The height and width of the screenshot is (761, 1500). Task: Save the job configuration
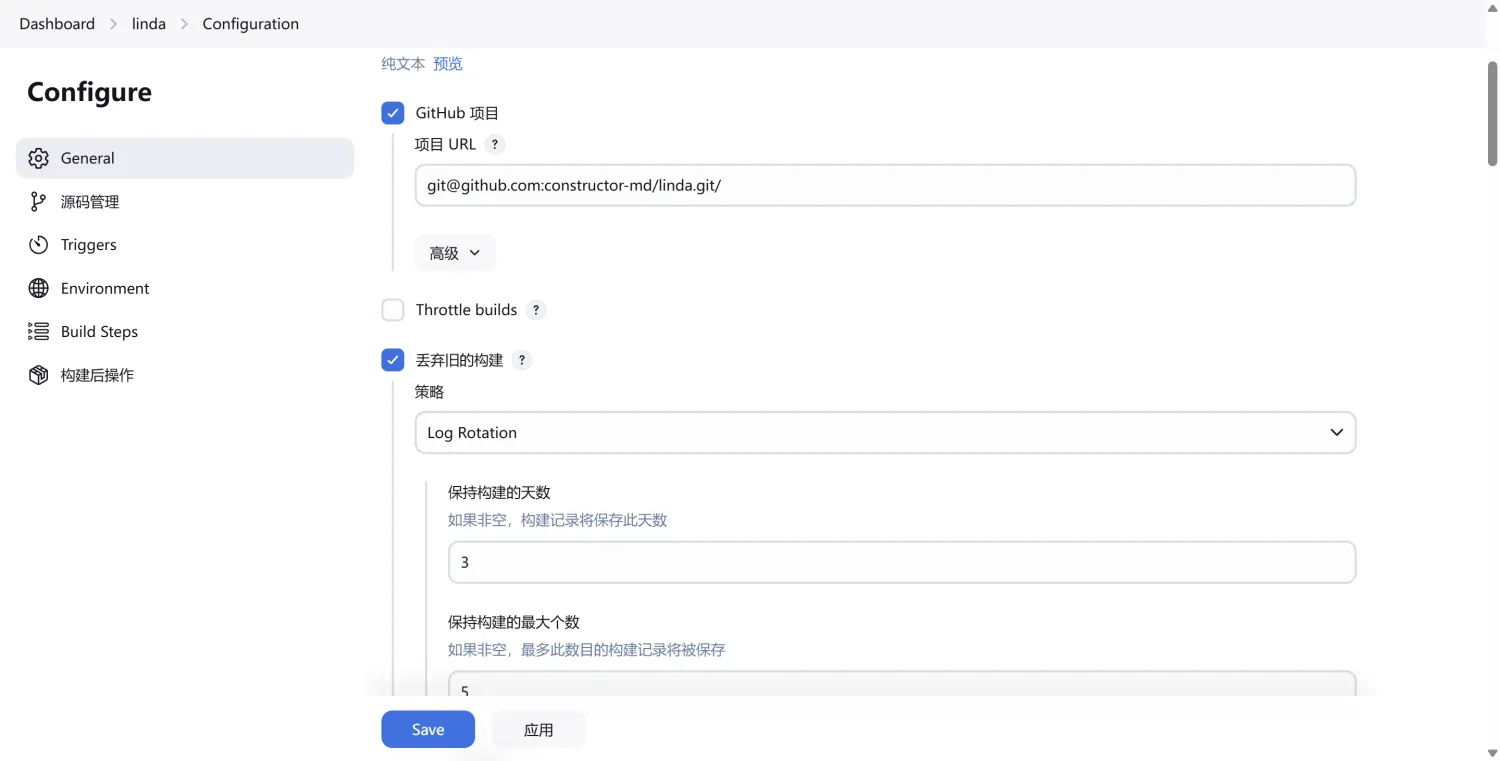(427, 730)
